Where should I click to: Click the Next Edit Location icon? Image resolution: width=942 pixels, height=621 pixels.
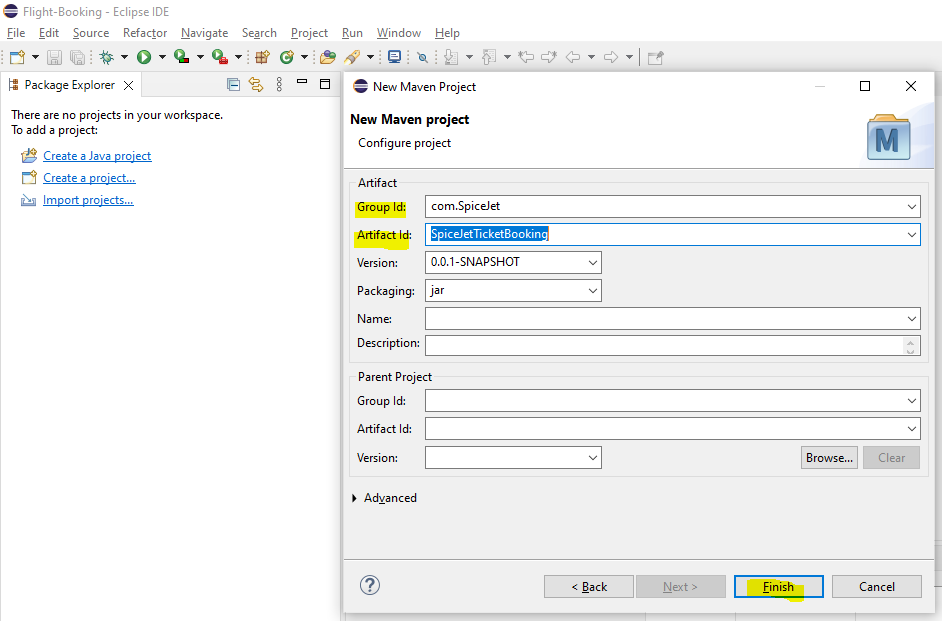[x=549, y=57]
